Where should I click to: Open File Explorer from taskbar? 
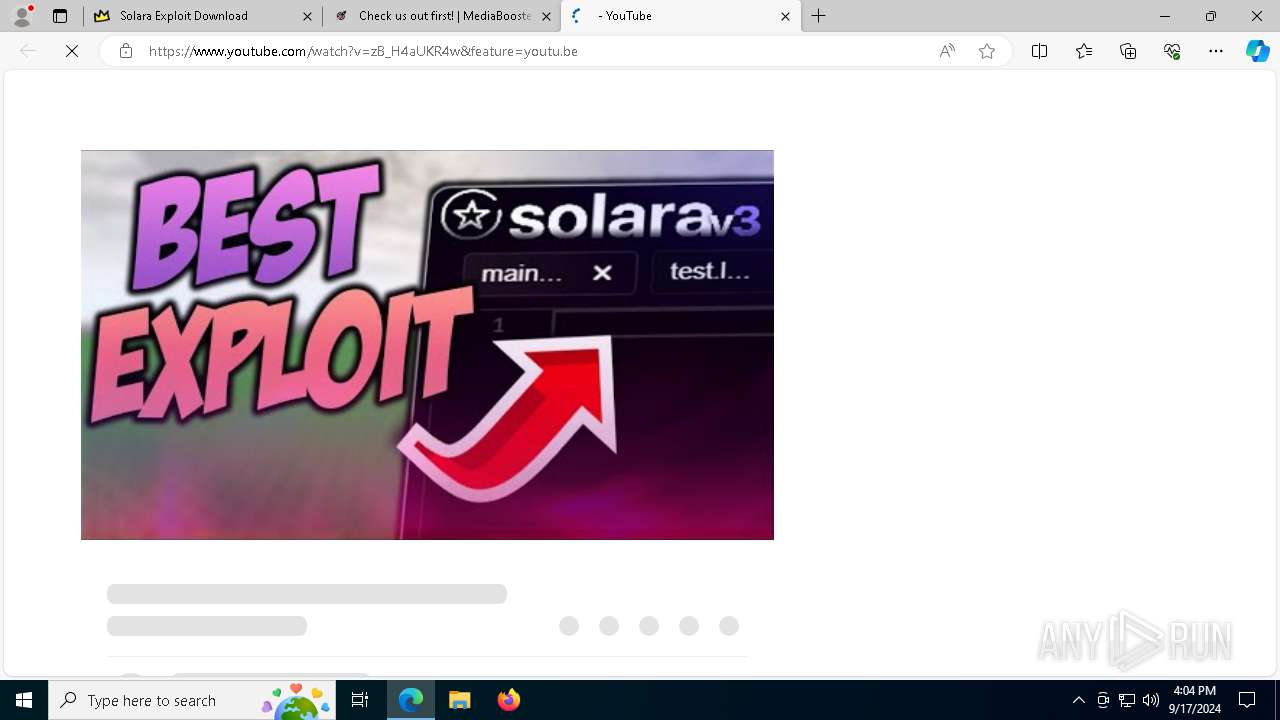460,700
